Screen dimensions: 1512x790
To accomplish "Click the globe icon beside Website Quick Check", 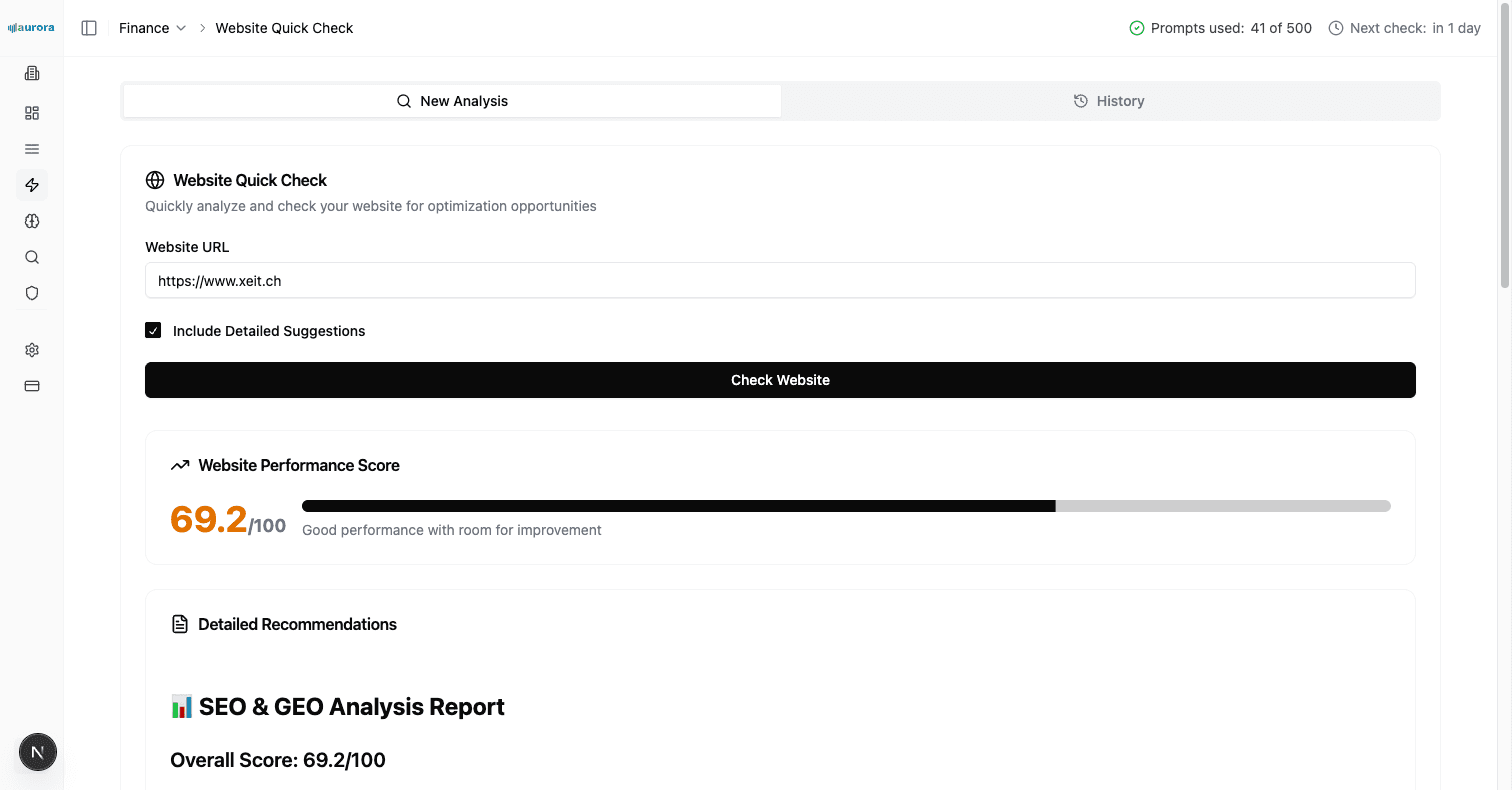I will (x=155, y=180).
